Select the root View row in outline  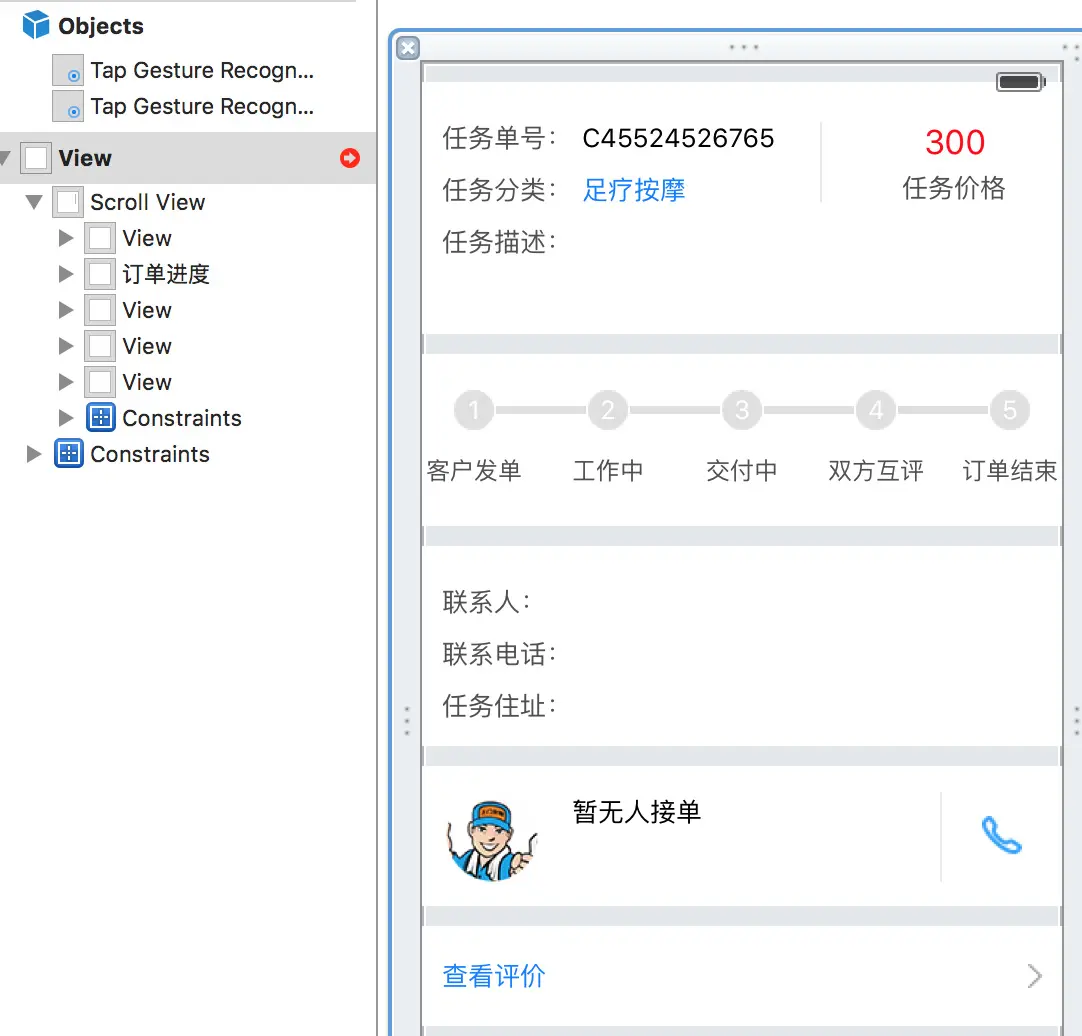[x=188, y=158]
